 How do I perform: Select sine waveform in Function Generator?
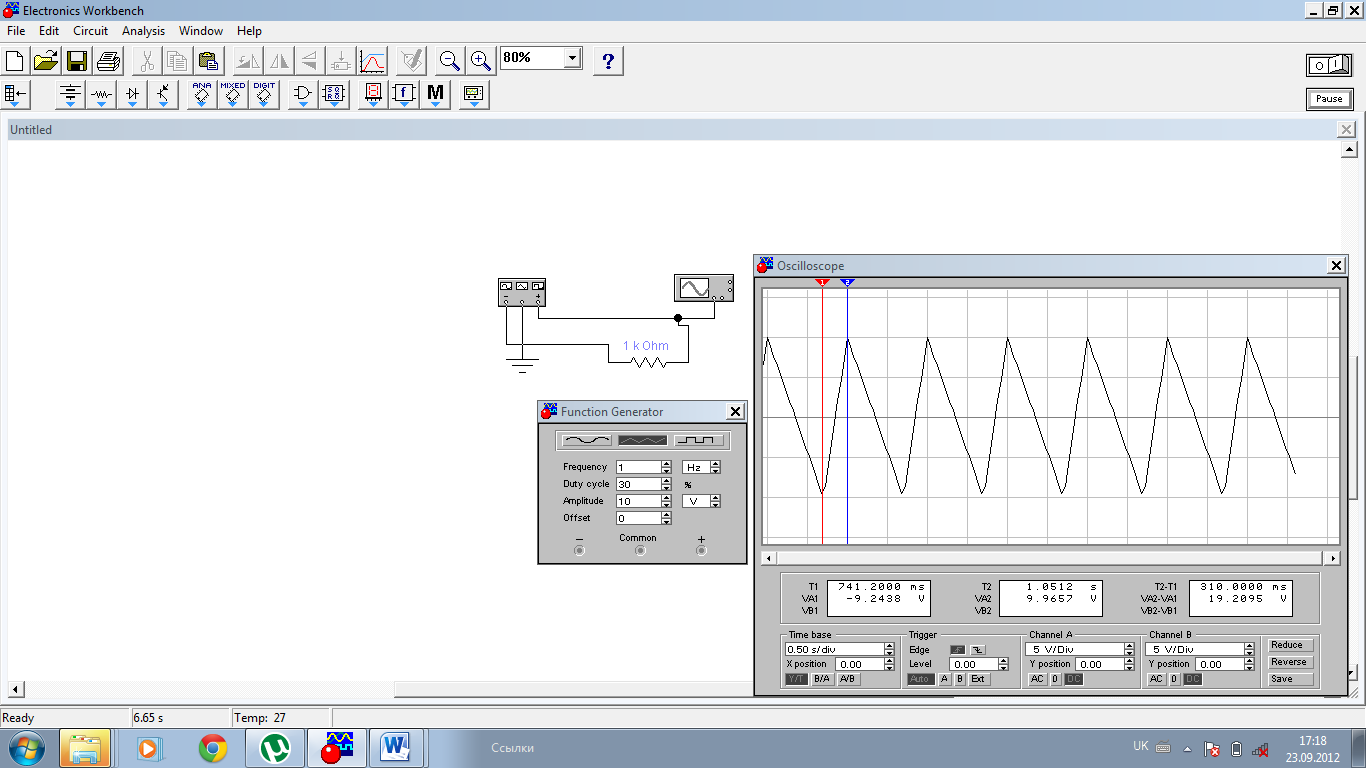[x=587, y=440]
